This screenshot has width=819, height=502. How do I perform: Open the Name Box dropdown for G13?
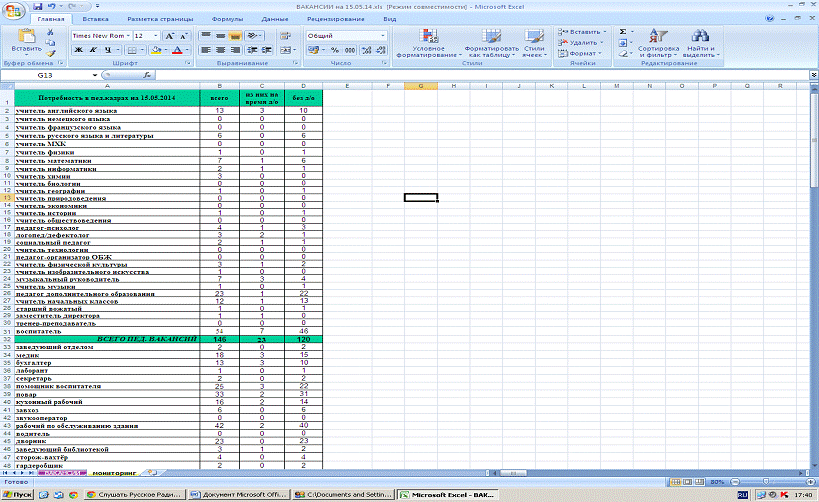95,75
